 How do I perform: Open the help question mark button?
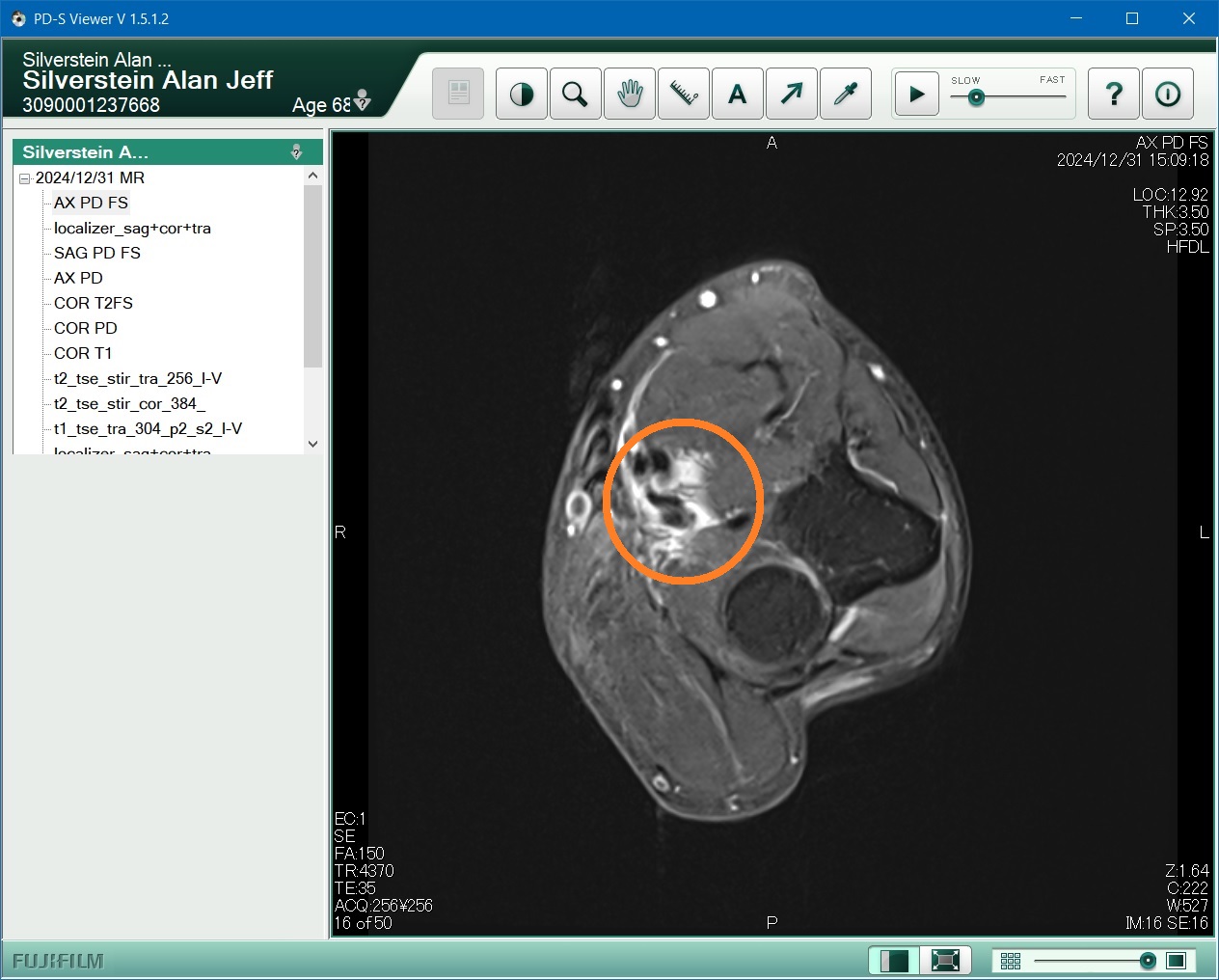tap(1114, 94)
